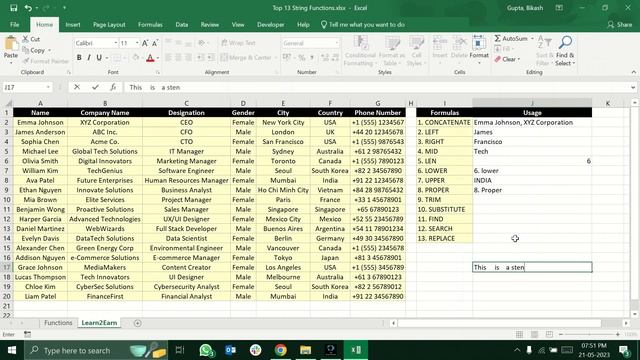Viewport: 640px width, 360px height.
Task: Add a new sheet with the plus icon
Action: click(x=138, y=323)
